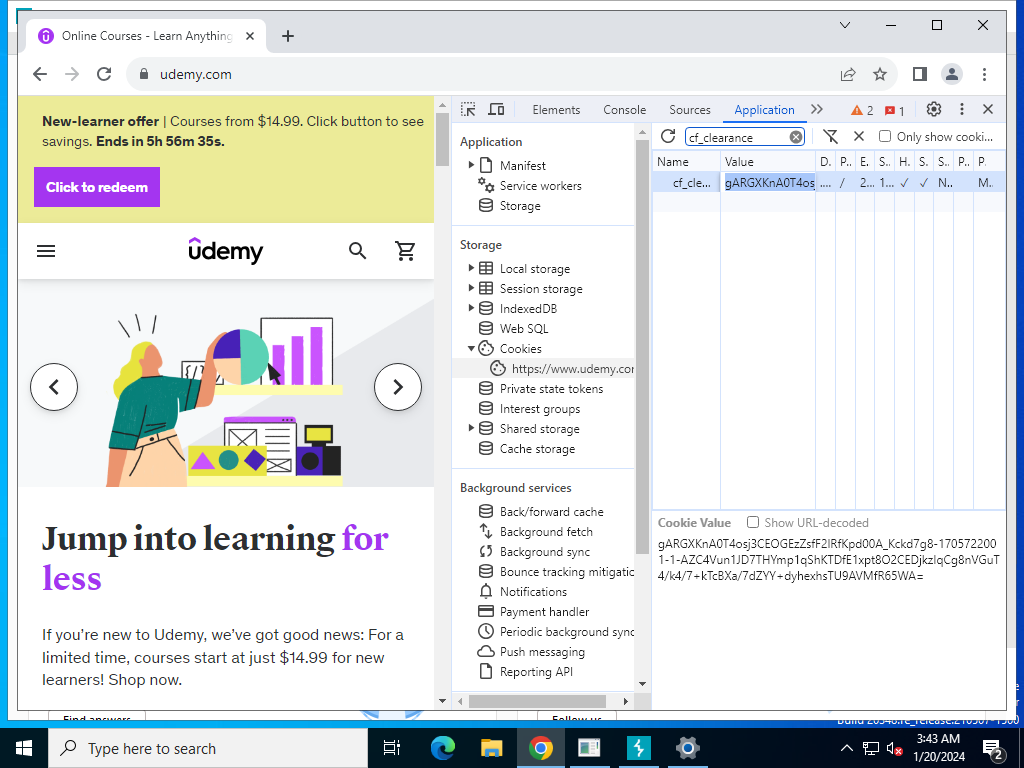Open the notifications center icon

[992, 749]
